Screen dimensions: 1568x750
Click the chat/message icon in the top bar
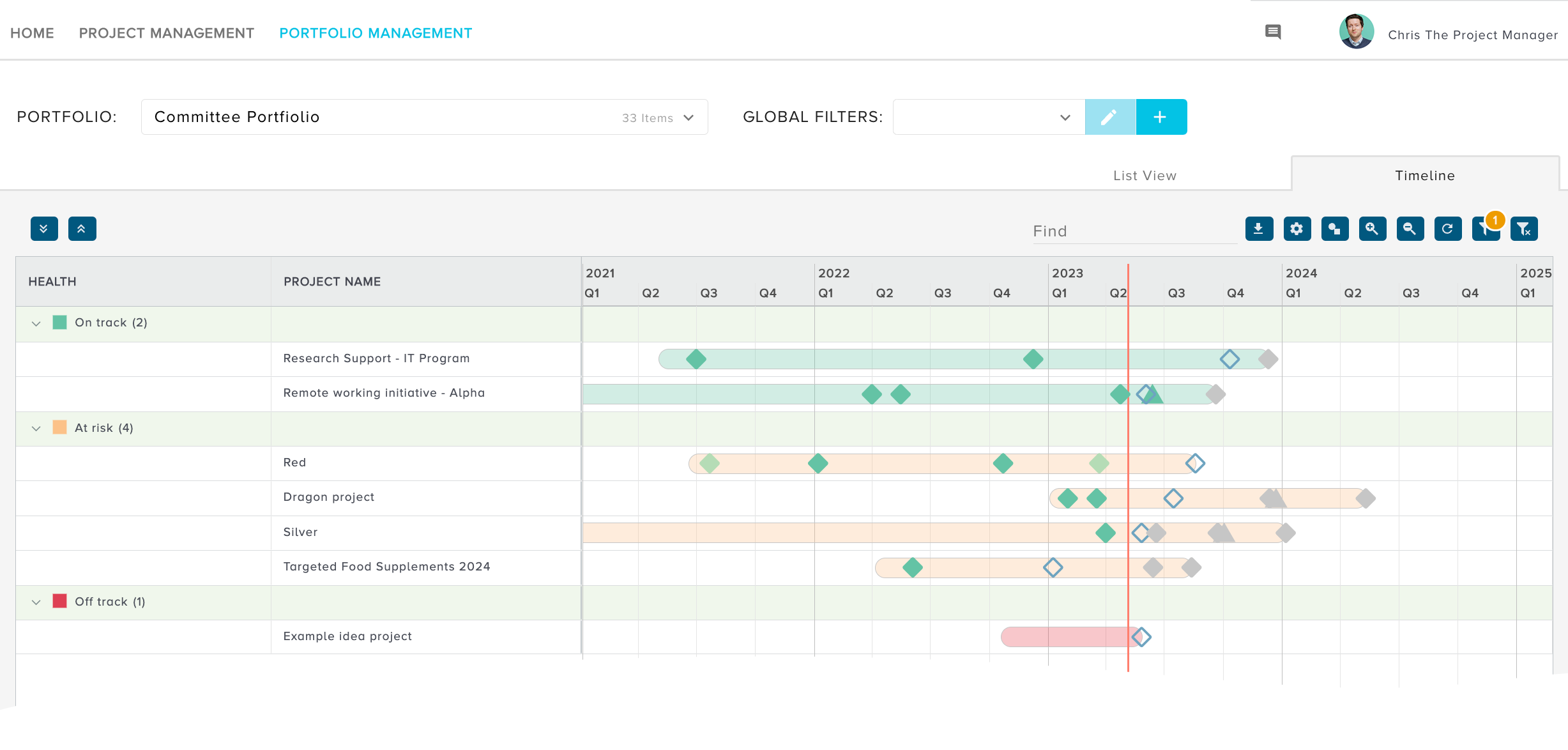[1273, 31]
